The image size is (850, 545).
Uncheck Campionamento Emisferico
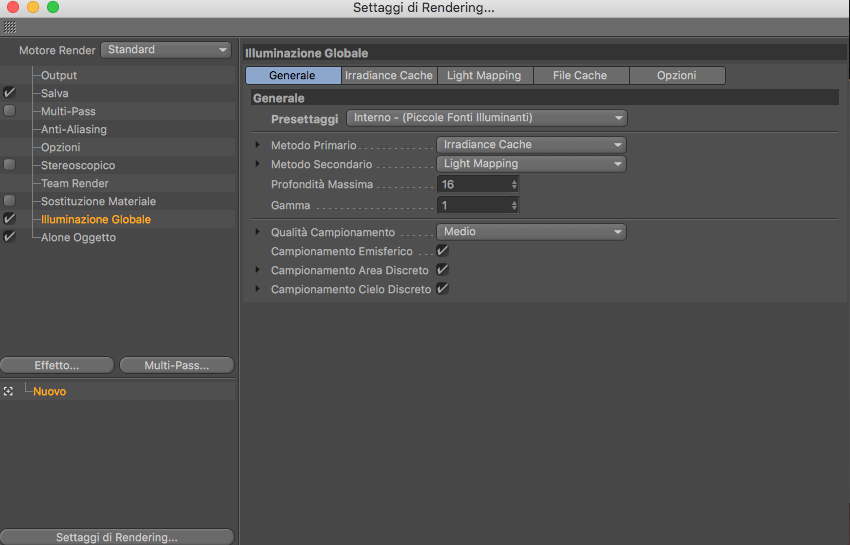[x=442, y=251]
